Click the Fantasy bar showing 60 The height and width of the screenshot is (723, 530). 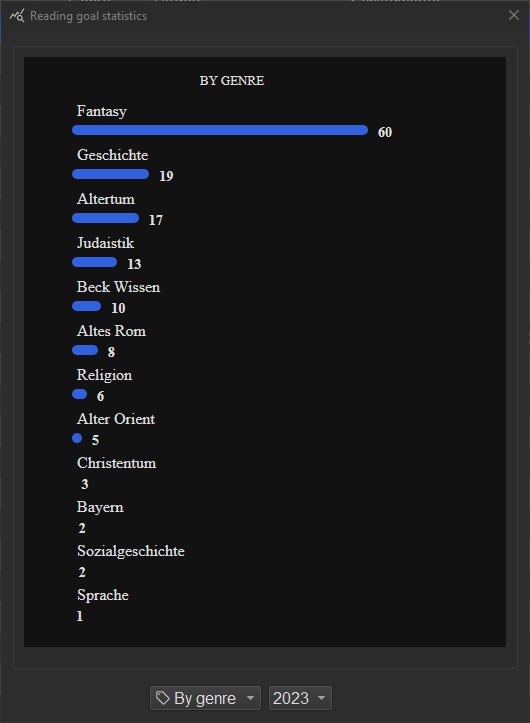pos(220,130)
